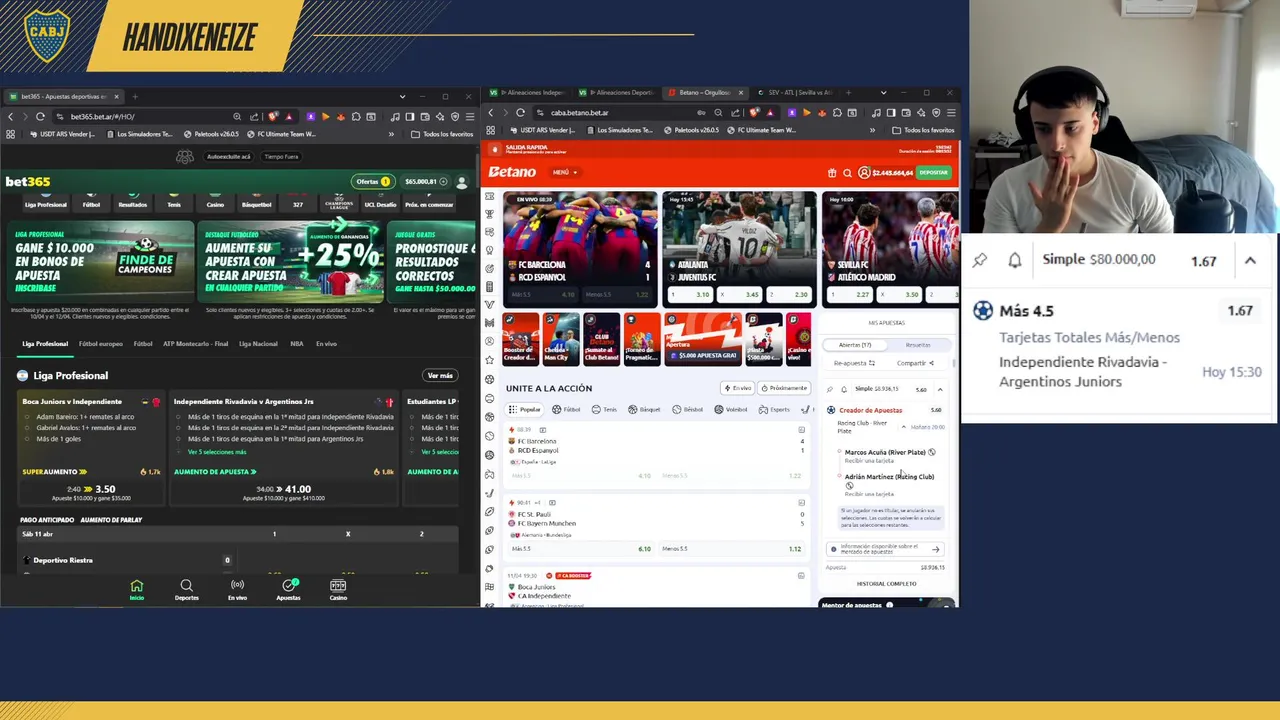Open En vivo in bet365 bottom bar

(x=237, y=590)
